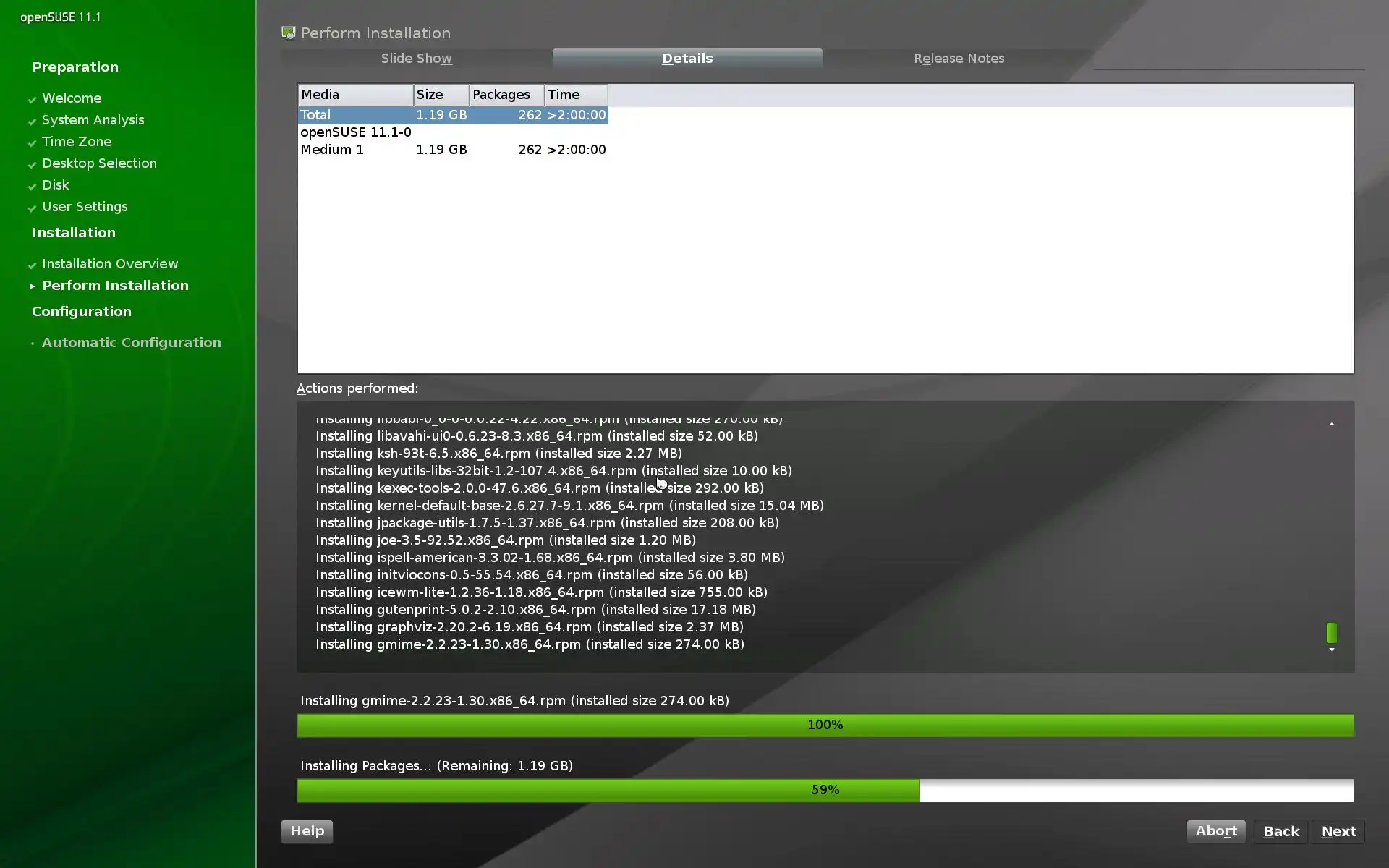1389x868 pixels.
Task: Click the checkmark beside System Analysis
Action: [x=32, y=121]
